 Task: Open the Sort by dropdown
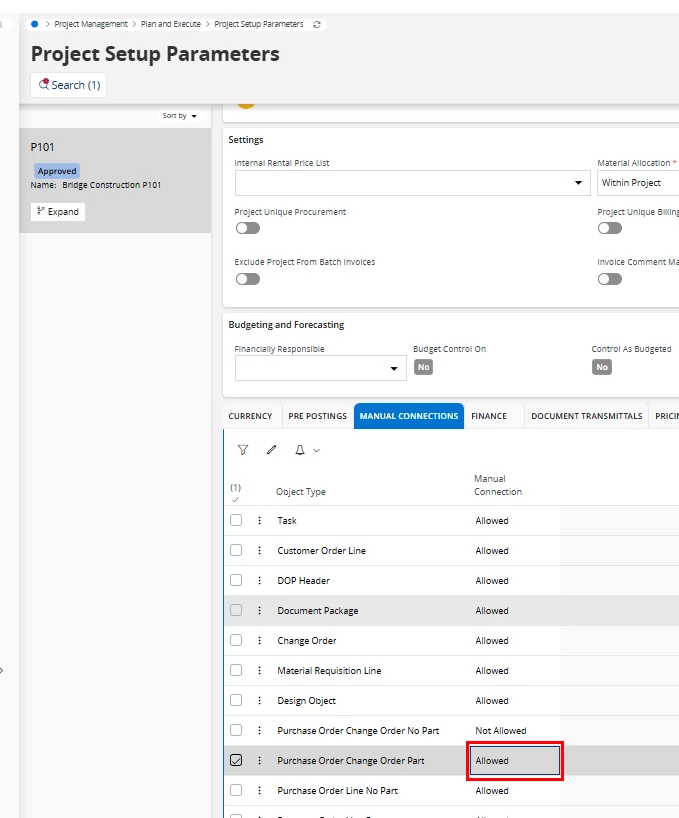pos(180,116)
